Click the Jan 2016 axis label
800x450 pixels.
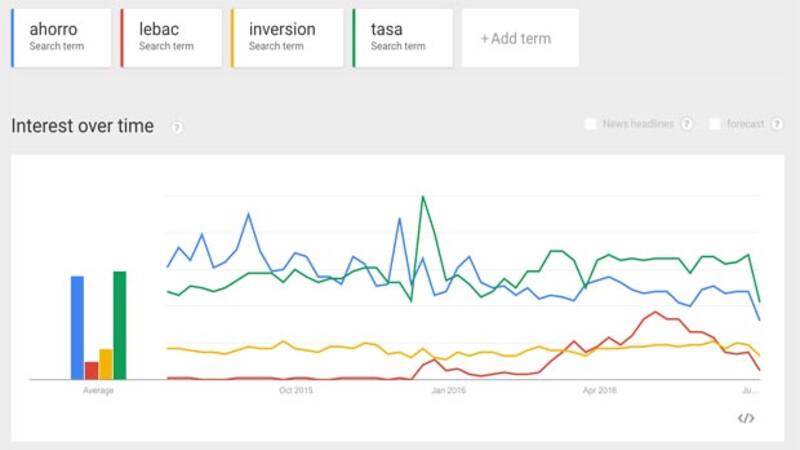click(448, 391)
